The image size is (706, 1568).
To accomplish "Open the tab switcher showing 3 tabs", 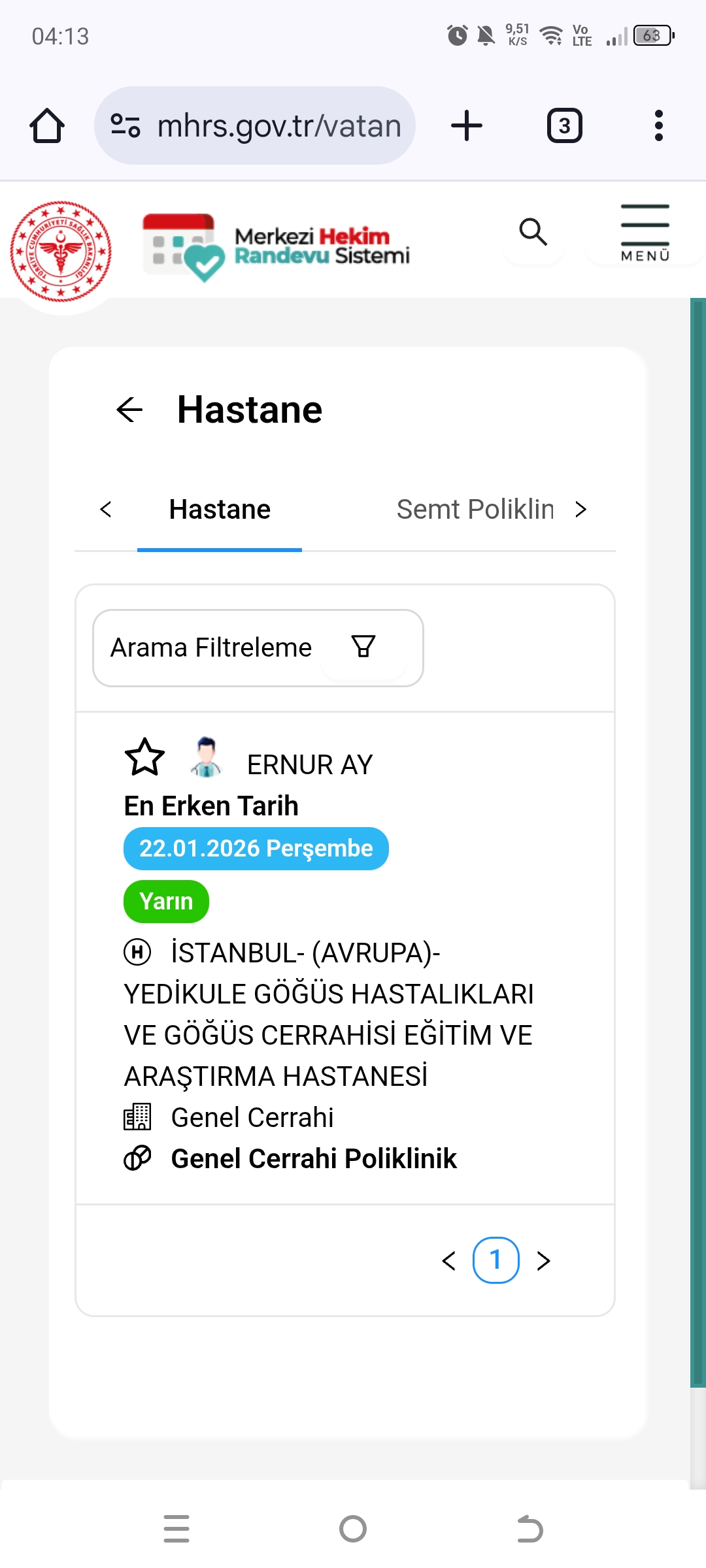I will pyautogui.click(x=564, y=125).
